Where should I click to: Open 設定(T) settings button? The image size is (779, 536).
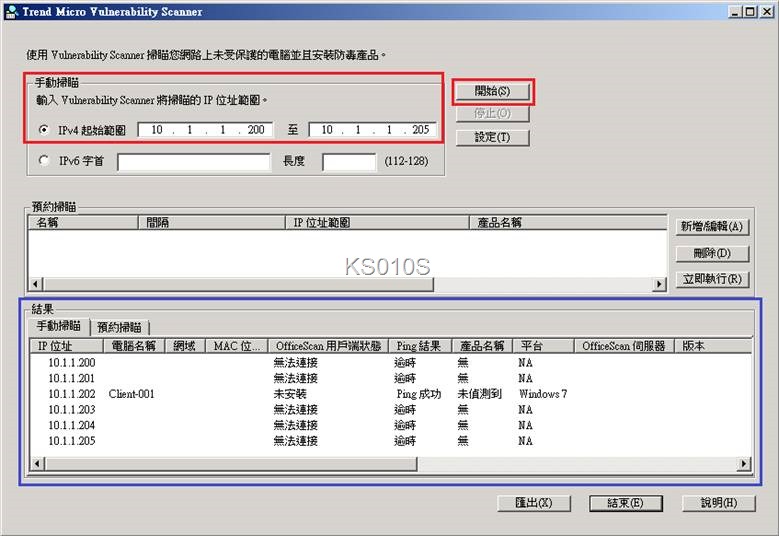point(491,137)
